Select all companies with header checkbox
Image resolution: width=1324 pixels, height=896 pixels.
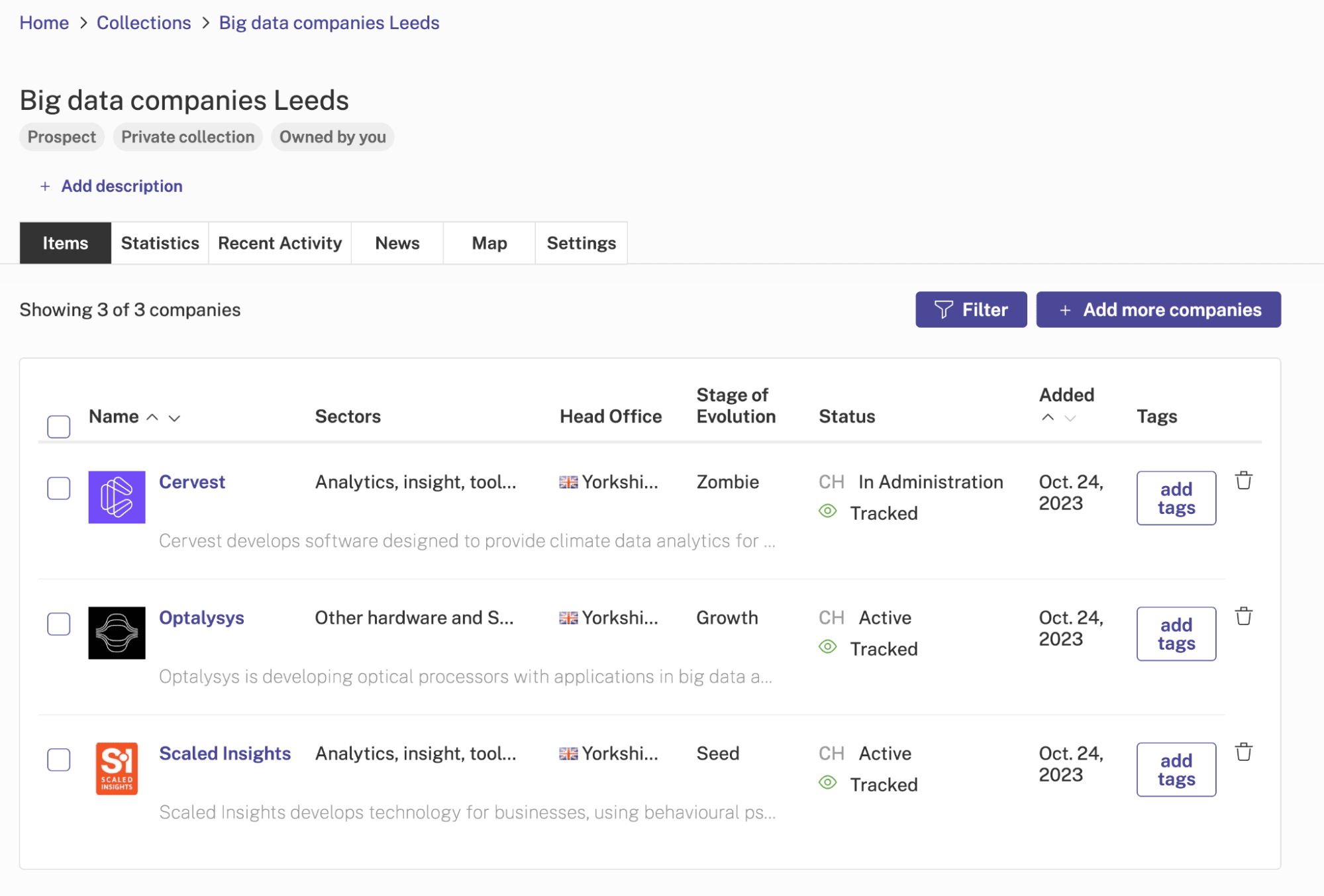coord(59,426)
